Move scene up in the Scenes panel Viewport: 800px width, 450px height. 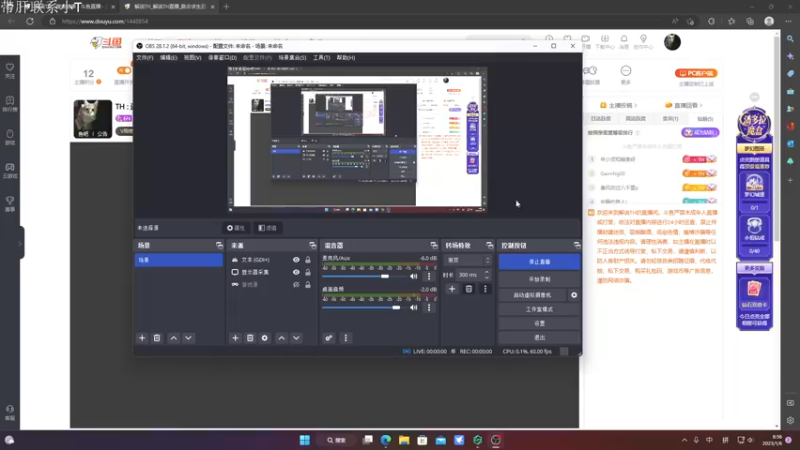coord(173,338)
